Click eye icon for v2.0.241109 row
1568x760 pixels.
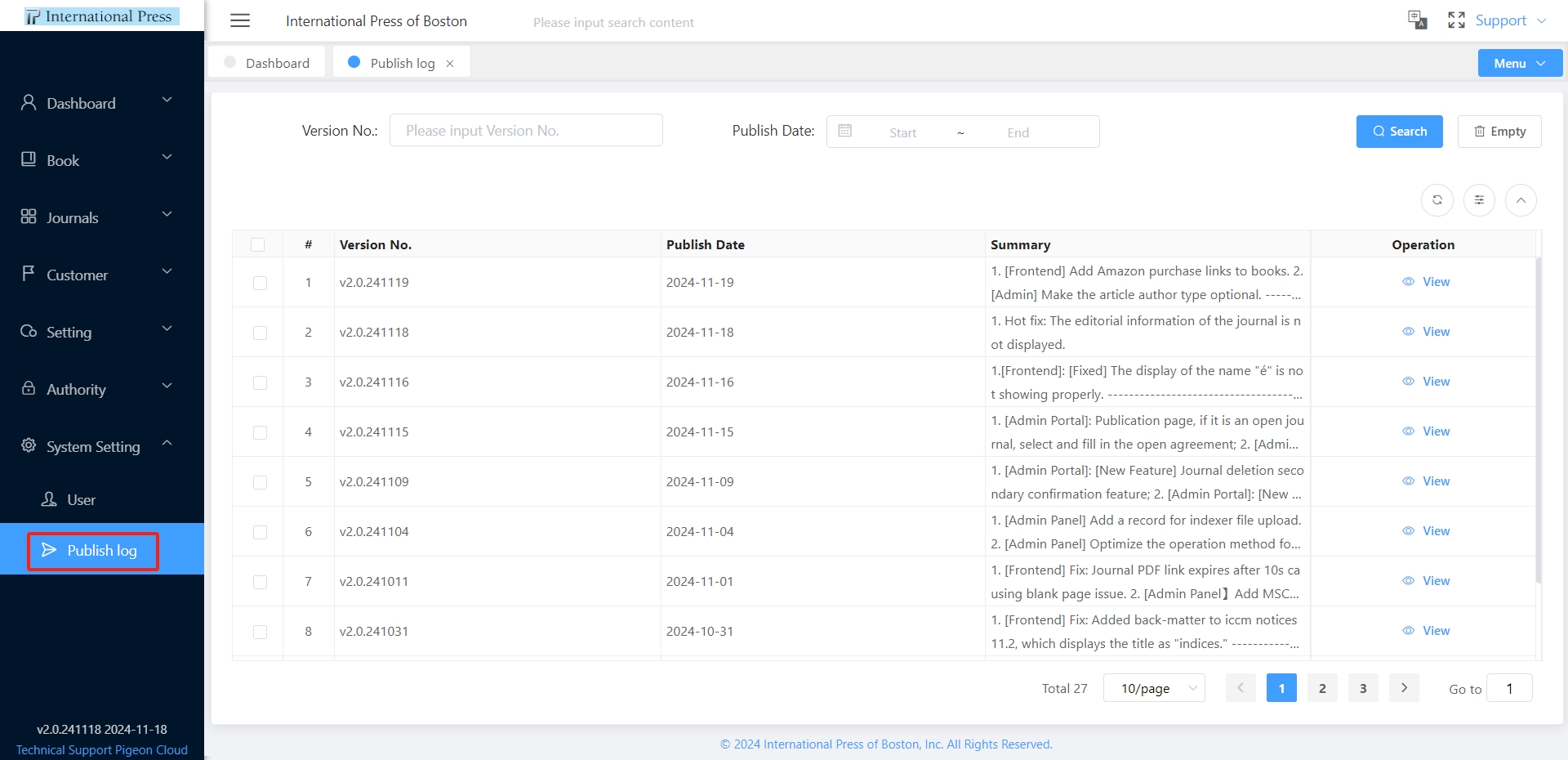pyautogui.click(x=1408, y=481)
